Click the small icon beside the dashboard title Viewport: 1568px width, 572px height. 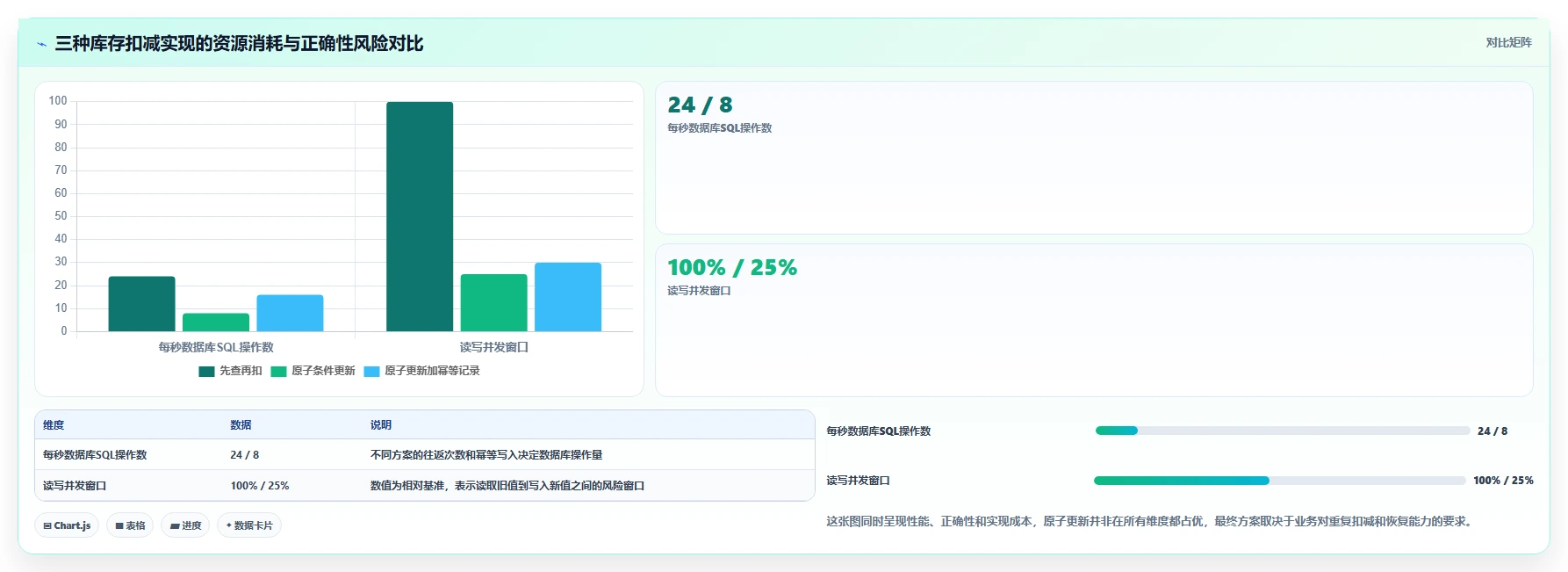[41, 44]
